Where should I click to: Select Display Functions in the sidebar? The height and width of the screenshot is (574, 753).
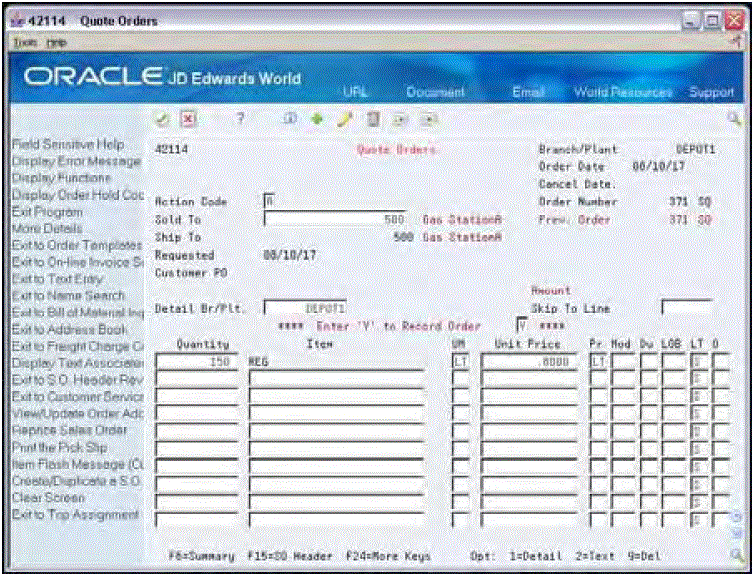(61, 178)
